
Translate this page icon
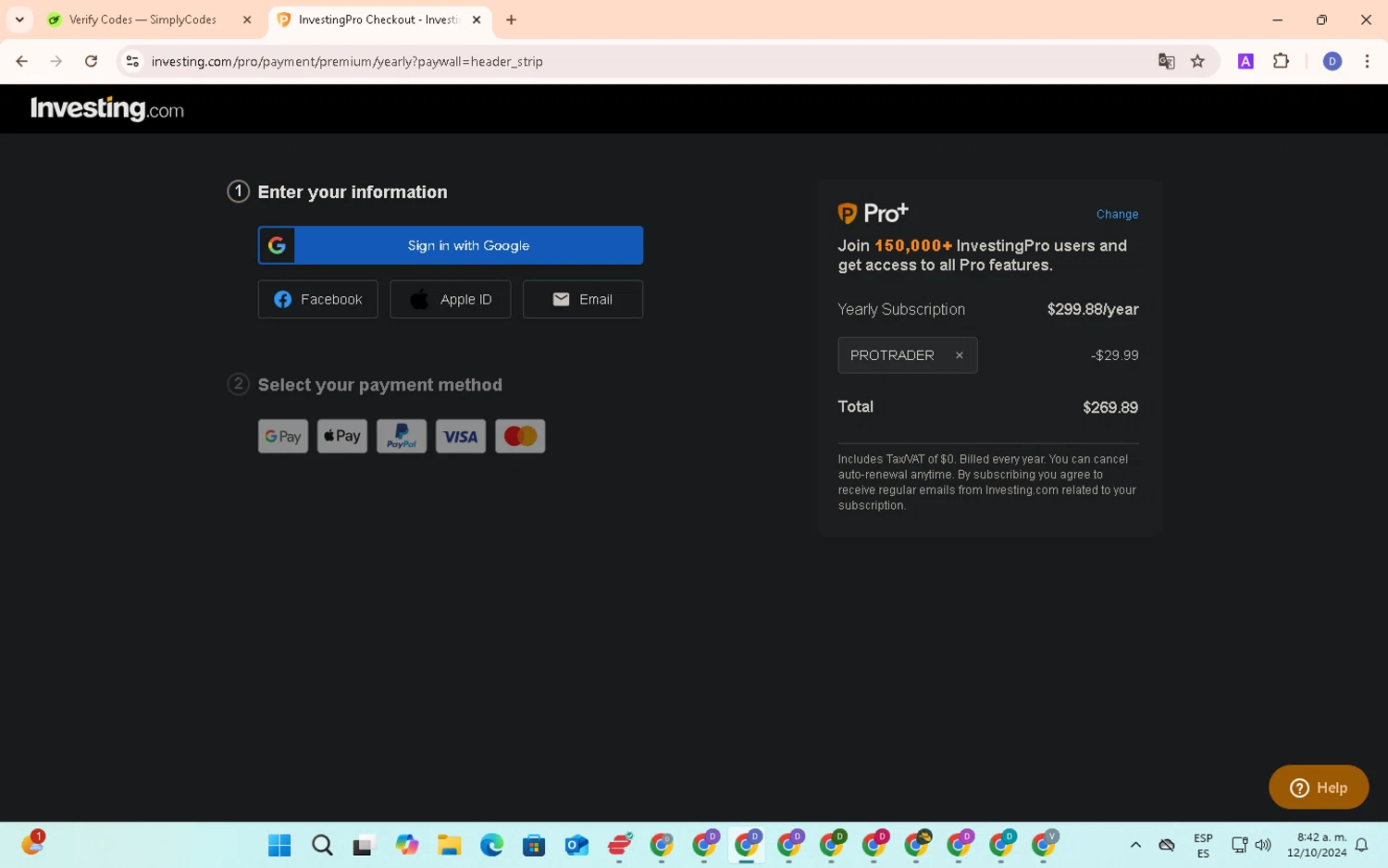(x=1166, y=61)
